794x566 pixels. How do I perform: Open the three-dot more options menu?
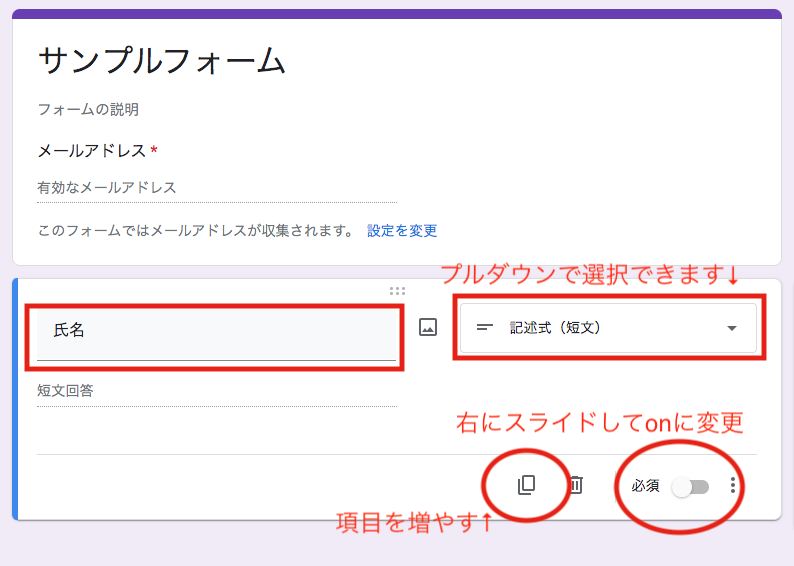(733, 485)
